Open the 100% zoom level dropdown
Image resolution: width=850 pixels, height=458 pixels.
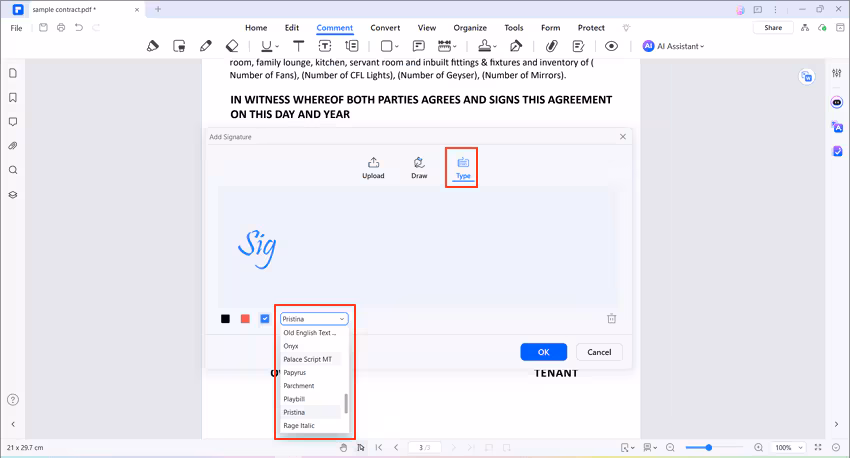788,448
